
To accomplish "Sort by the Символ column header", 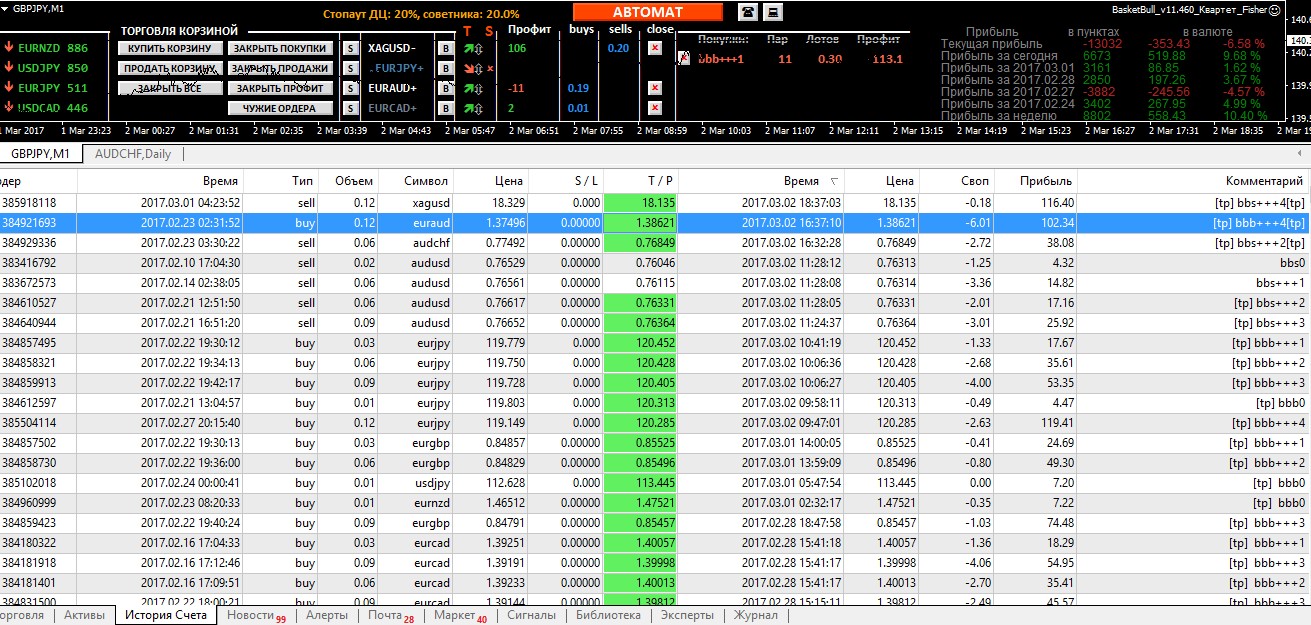I will (x=416, y=181).
